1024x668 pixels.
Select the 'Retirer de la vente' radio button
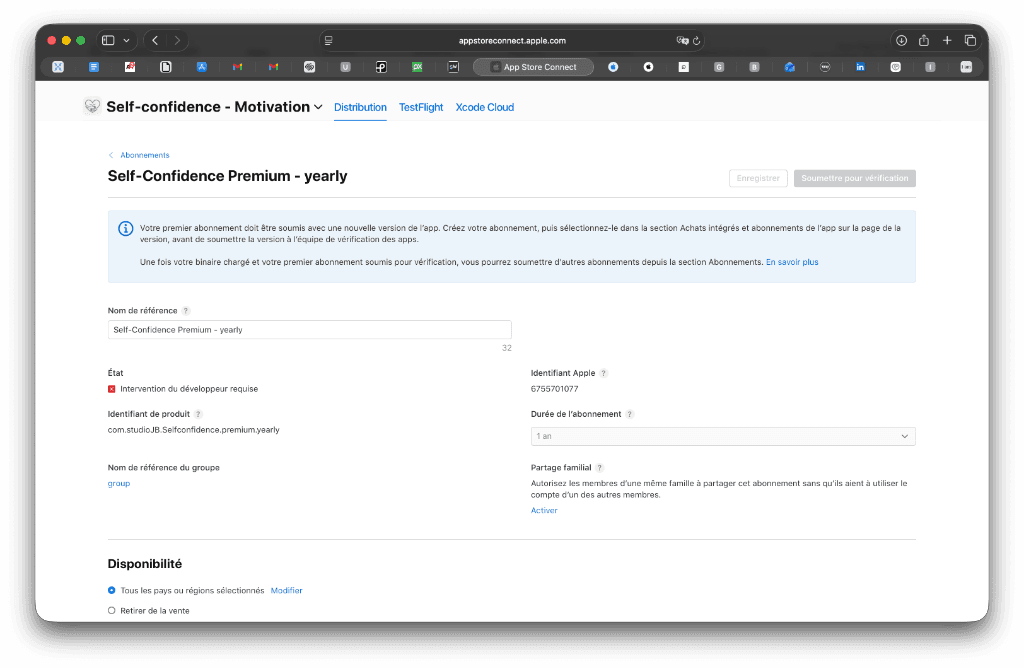(112, 610)
